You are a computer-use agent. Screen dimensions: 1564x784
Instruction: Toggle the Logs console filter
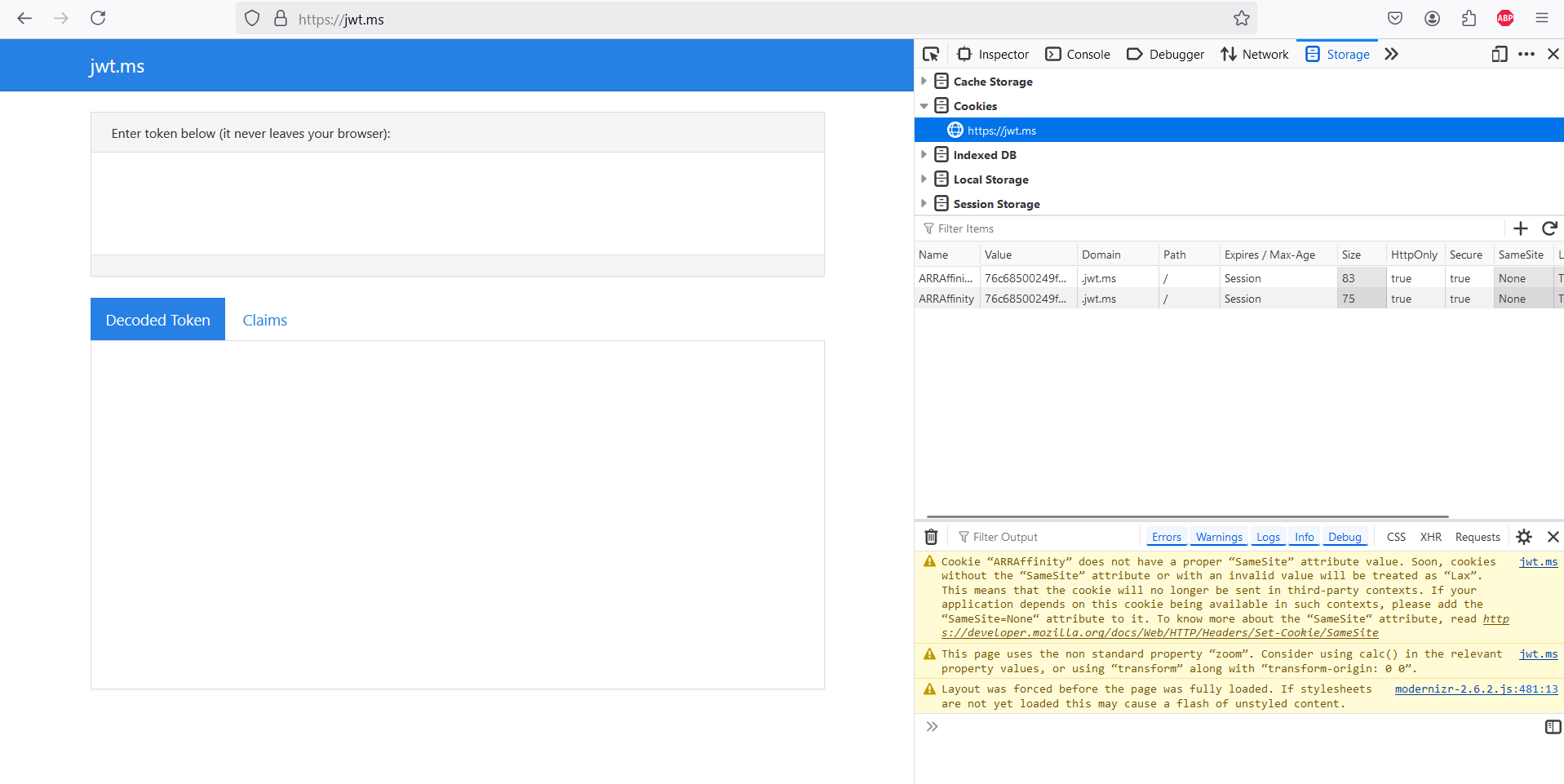1268,537
